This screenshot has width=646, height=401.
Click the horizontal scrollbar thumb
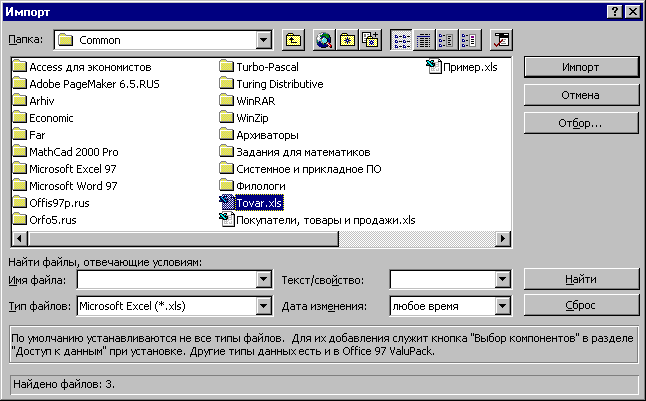pyautogui.click(x=183, y=238)
